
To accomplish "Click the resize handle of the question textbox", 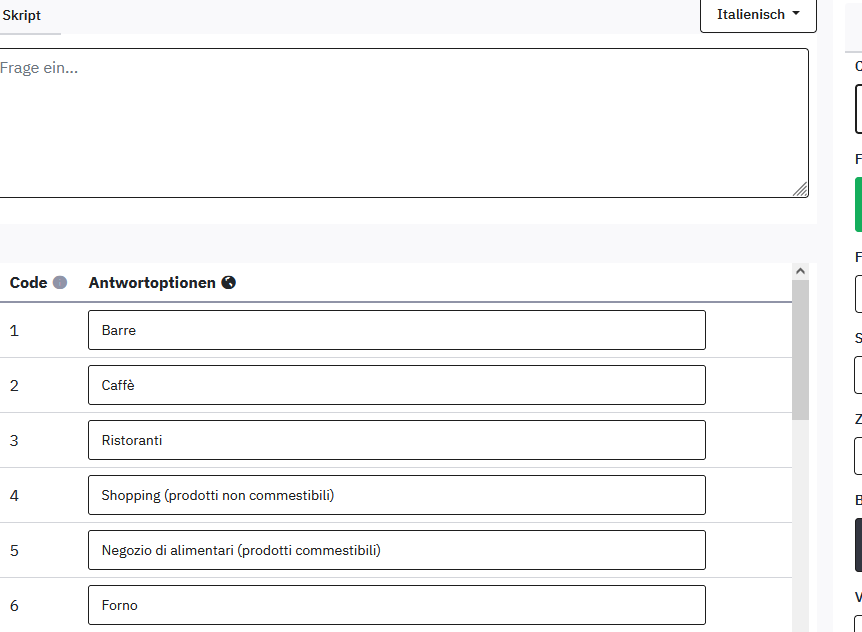I will coord(800,189).
